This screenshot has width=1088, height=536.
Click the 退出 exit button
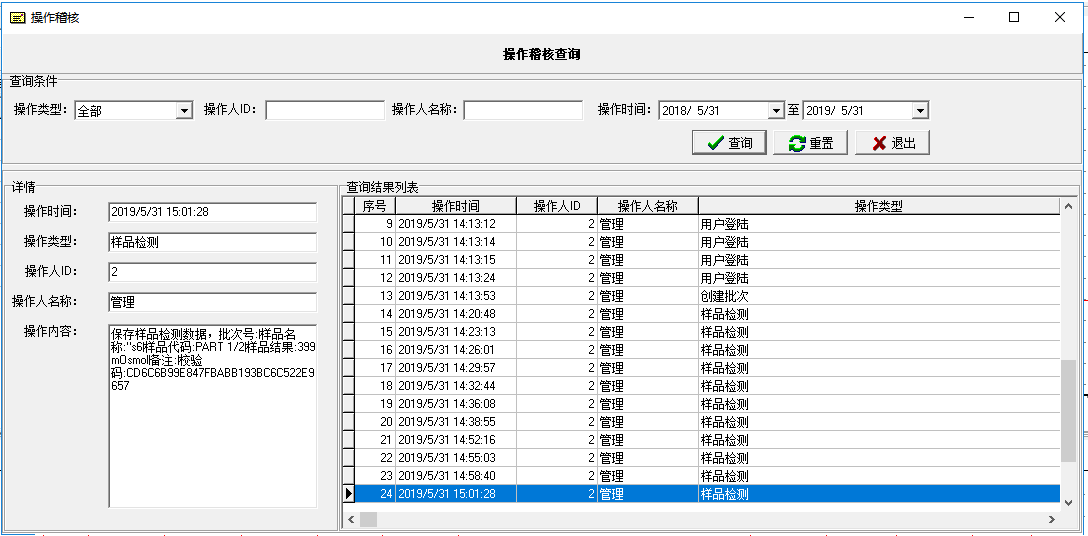click(x=892, y=143)
